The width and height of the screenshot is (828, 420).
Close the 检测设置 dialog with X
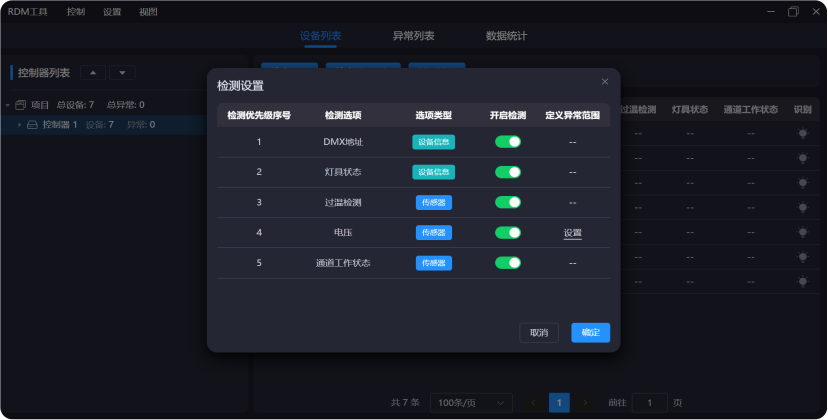pyautogui.click(x=604, y=82)
